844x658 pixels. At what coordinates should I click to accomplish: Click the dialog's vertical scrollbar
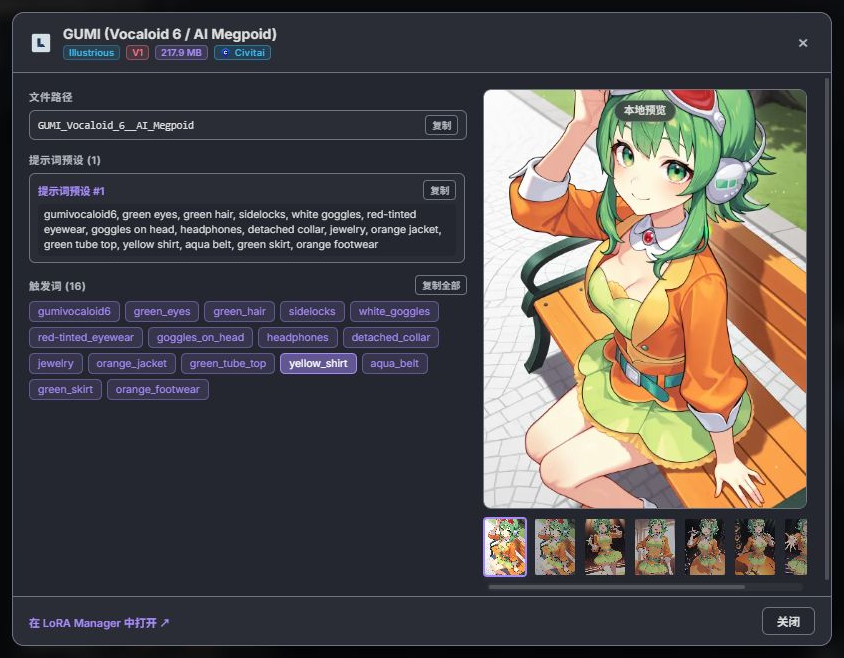tap(827, 328)
